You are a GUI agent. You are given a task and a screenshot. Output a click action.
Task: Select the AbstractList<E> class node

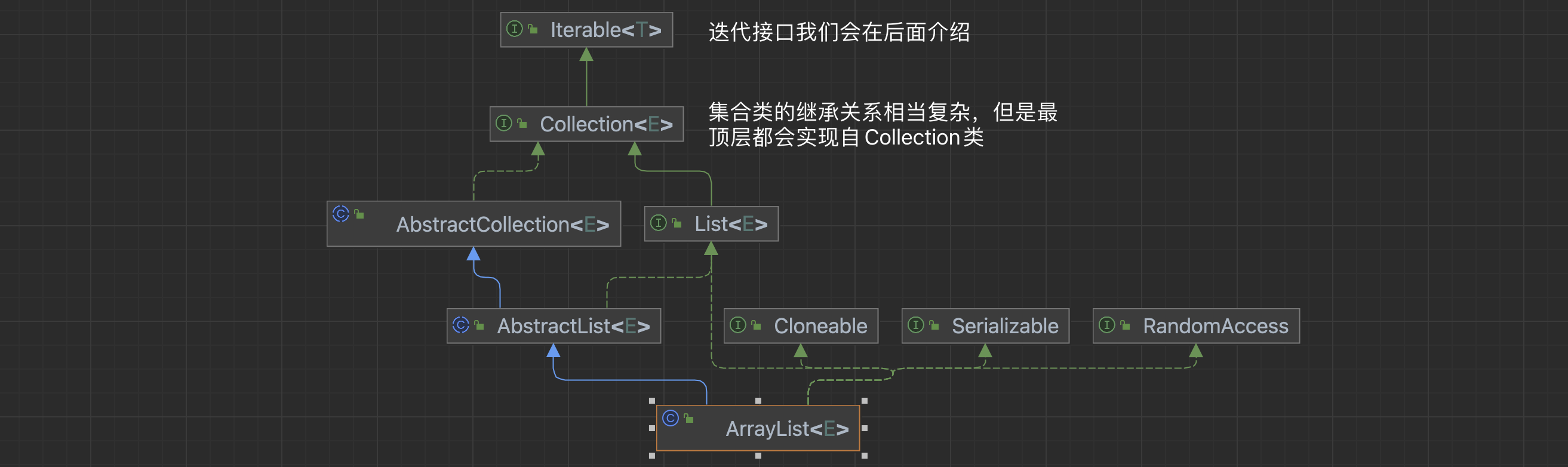point(573,326)
